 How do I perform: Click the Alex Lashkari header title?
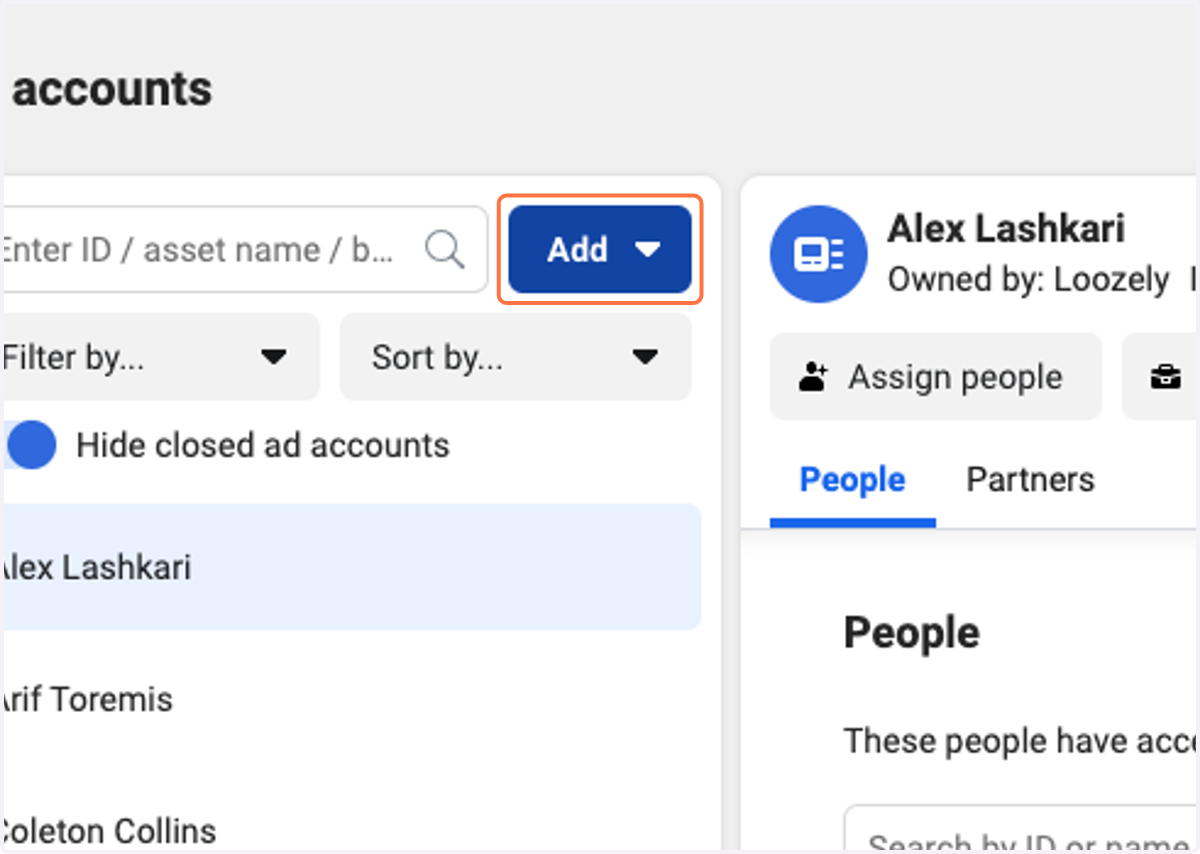click(x=1006, y=229)
